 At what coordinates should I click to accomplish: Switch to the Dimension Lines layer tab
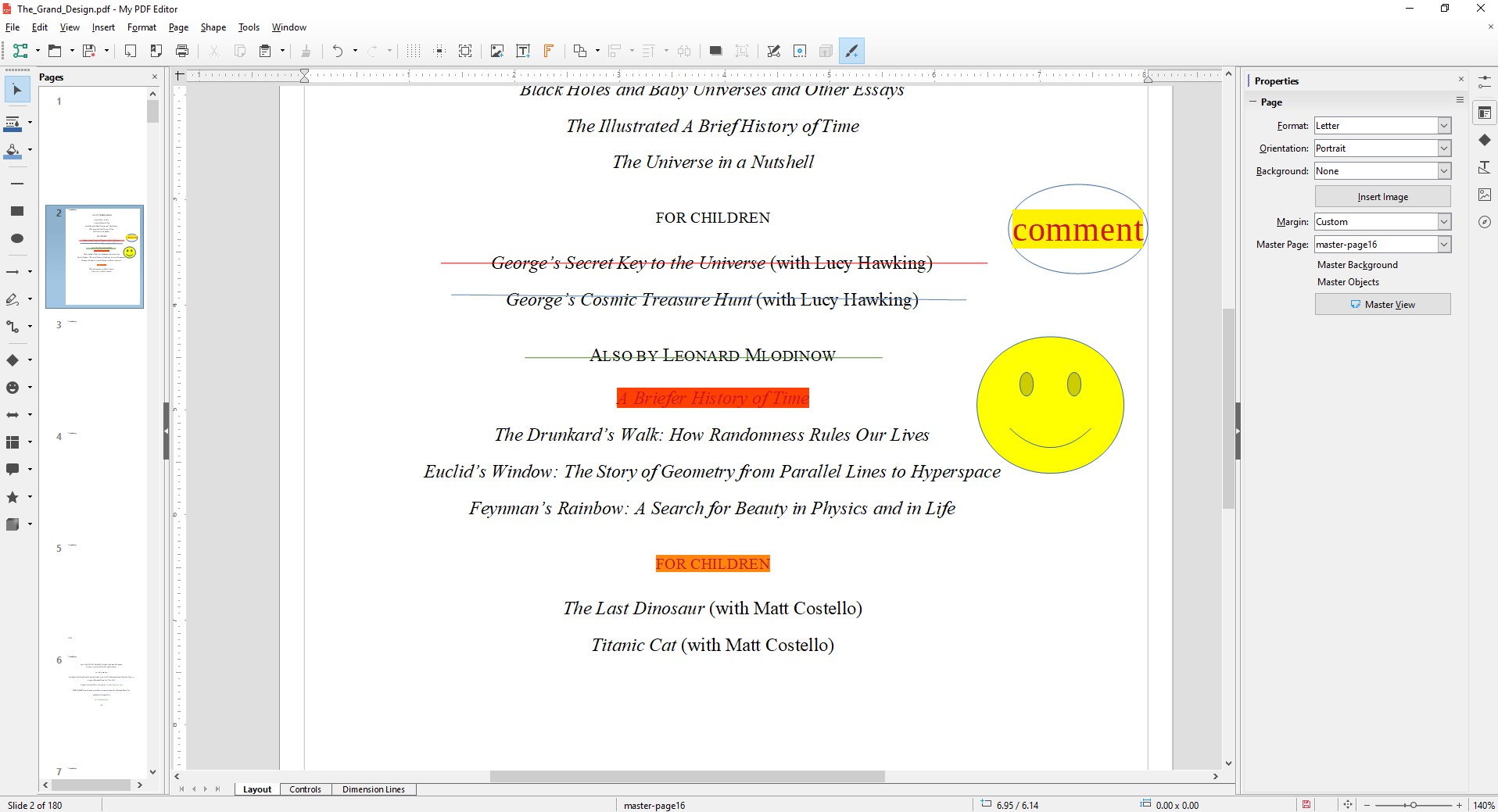(374, 789)
